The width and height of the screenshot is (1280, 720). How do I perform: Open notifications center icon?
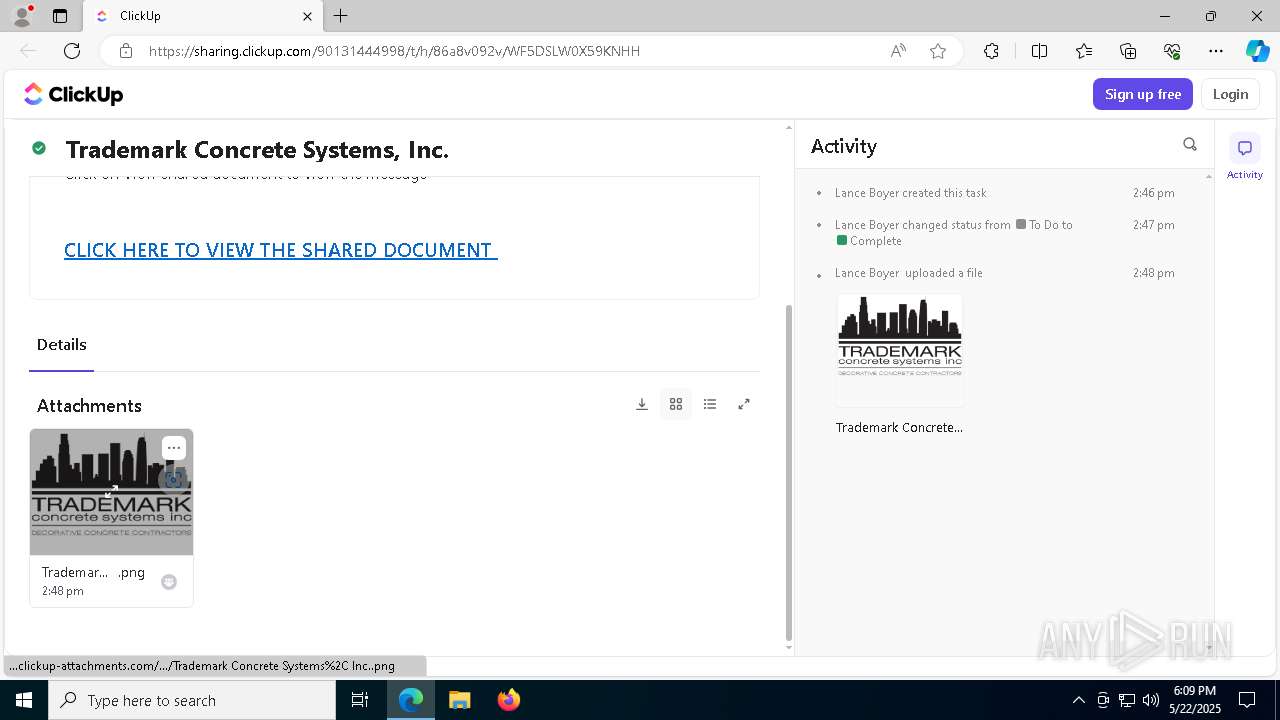[x=1247, y=700]
